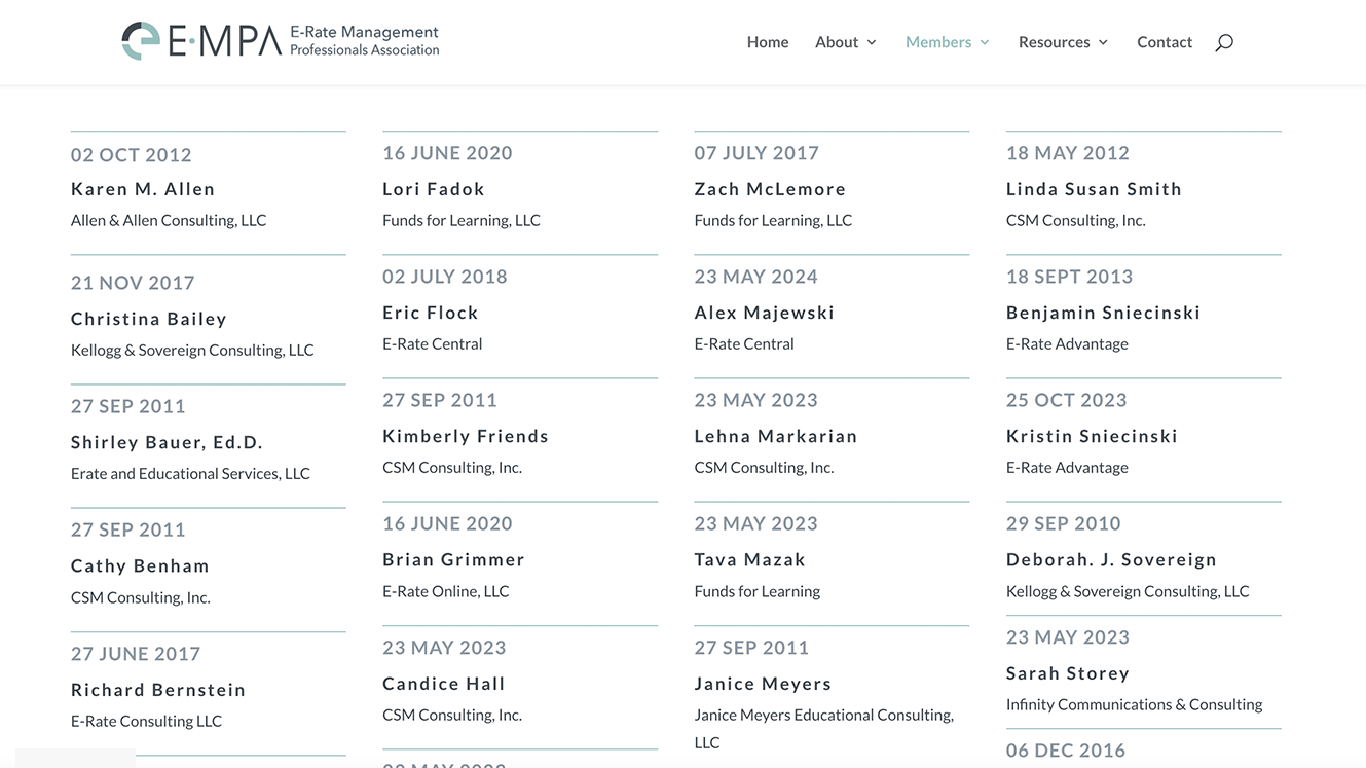Screen dimensions: 1366x768
Task: Select member Cathy Benham
Action: click(140, 566)
